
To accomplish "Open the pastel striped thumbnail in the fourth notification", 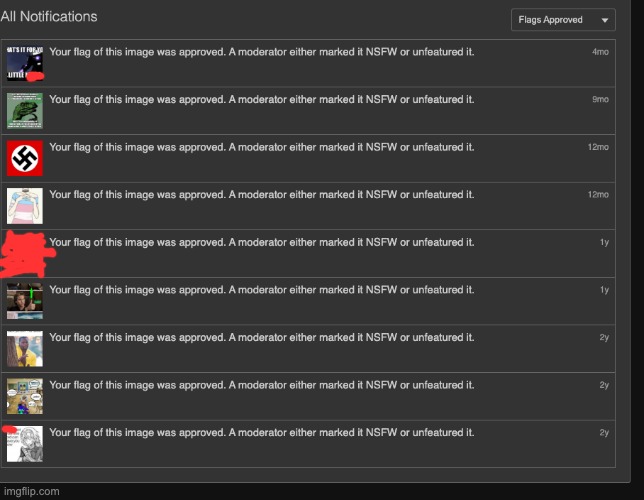I will 24,205.
